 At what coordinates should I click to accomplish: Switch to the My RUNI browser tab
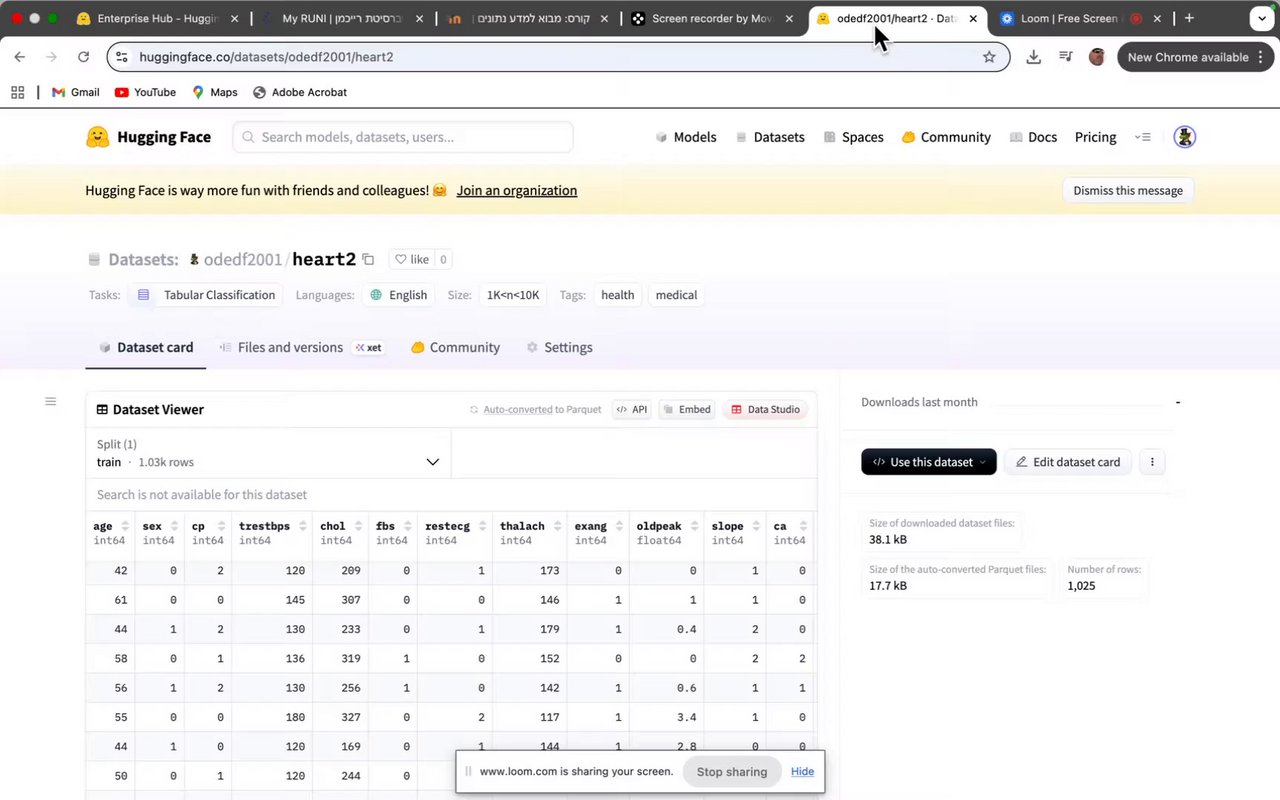coord(340,18)
